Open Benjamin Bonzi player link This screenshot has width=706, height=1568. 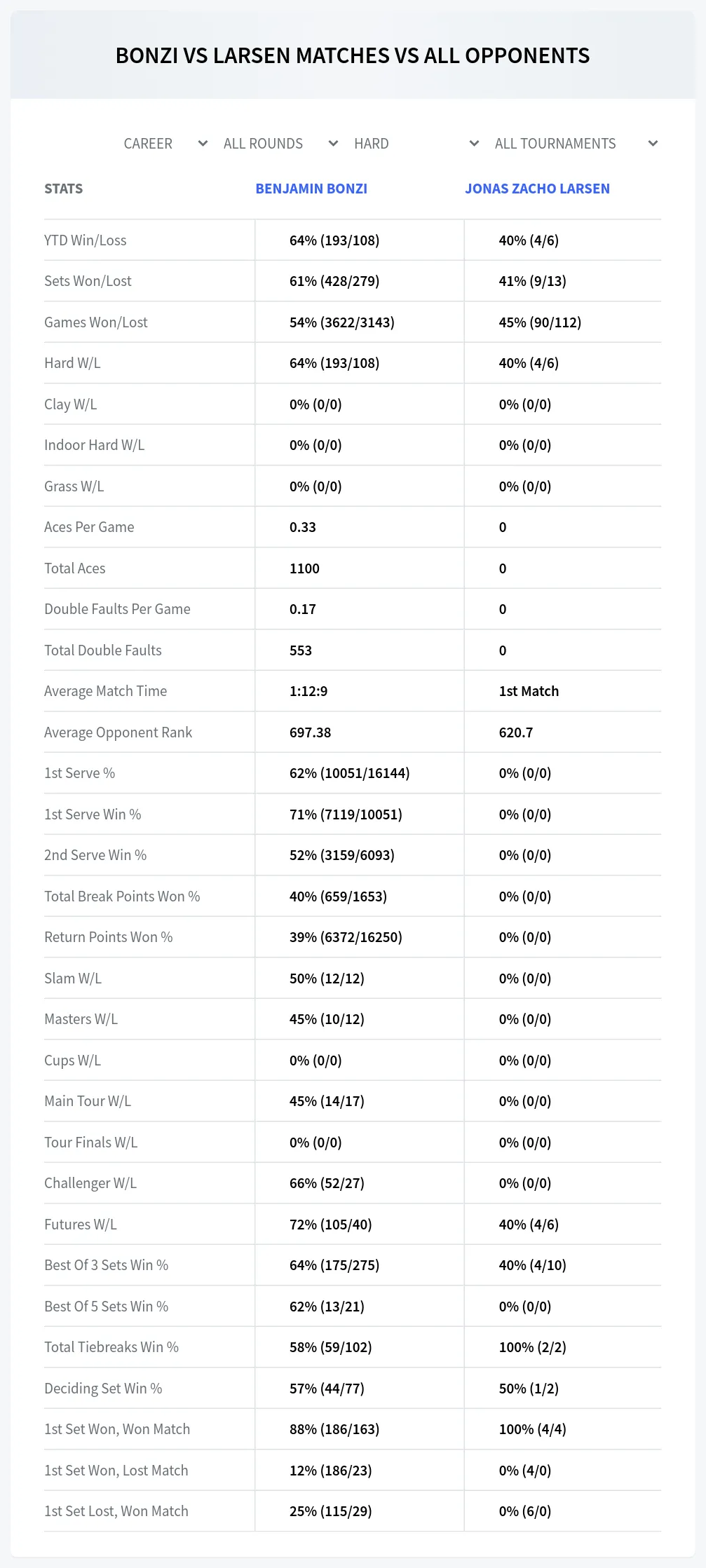311,189
